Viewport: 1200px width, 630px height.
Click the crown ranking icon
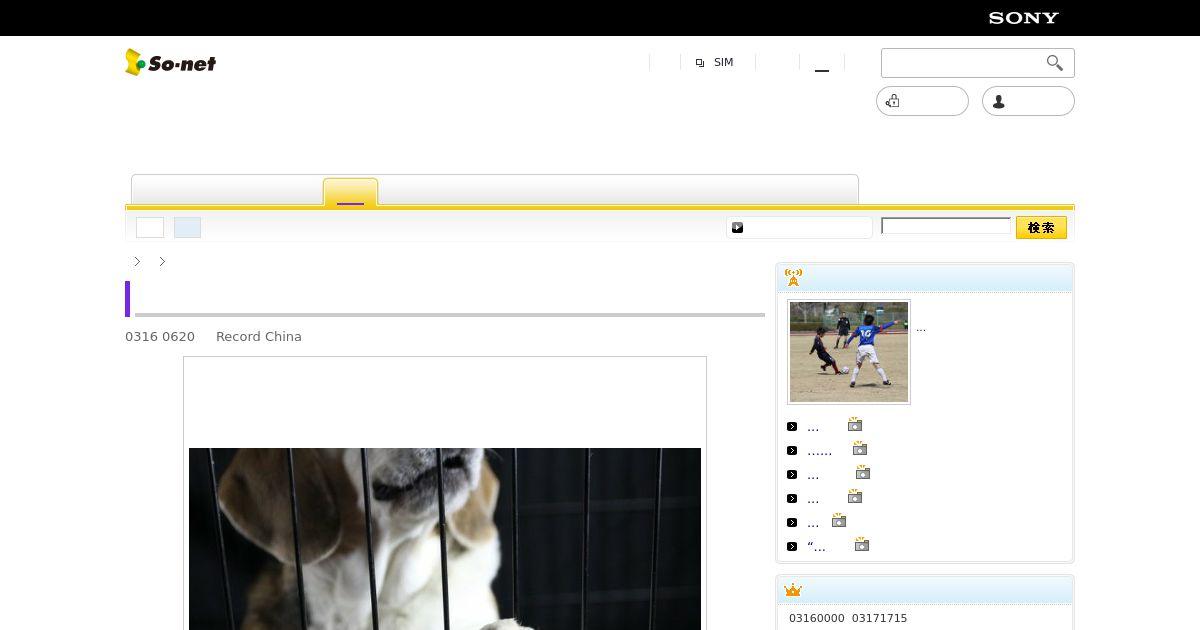tap(793, 590)
